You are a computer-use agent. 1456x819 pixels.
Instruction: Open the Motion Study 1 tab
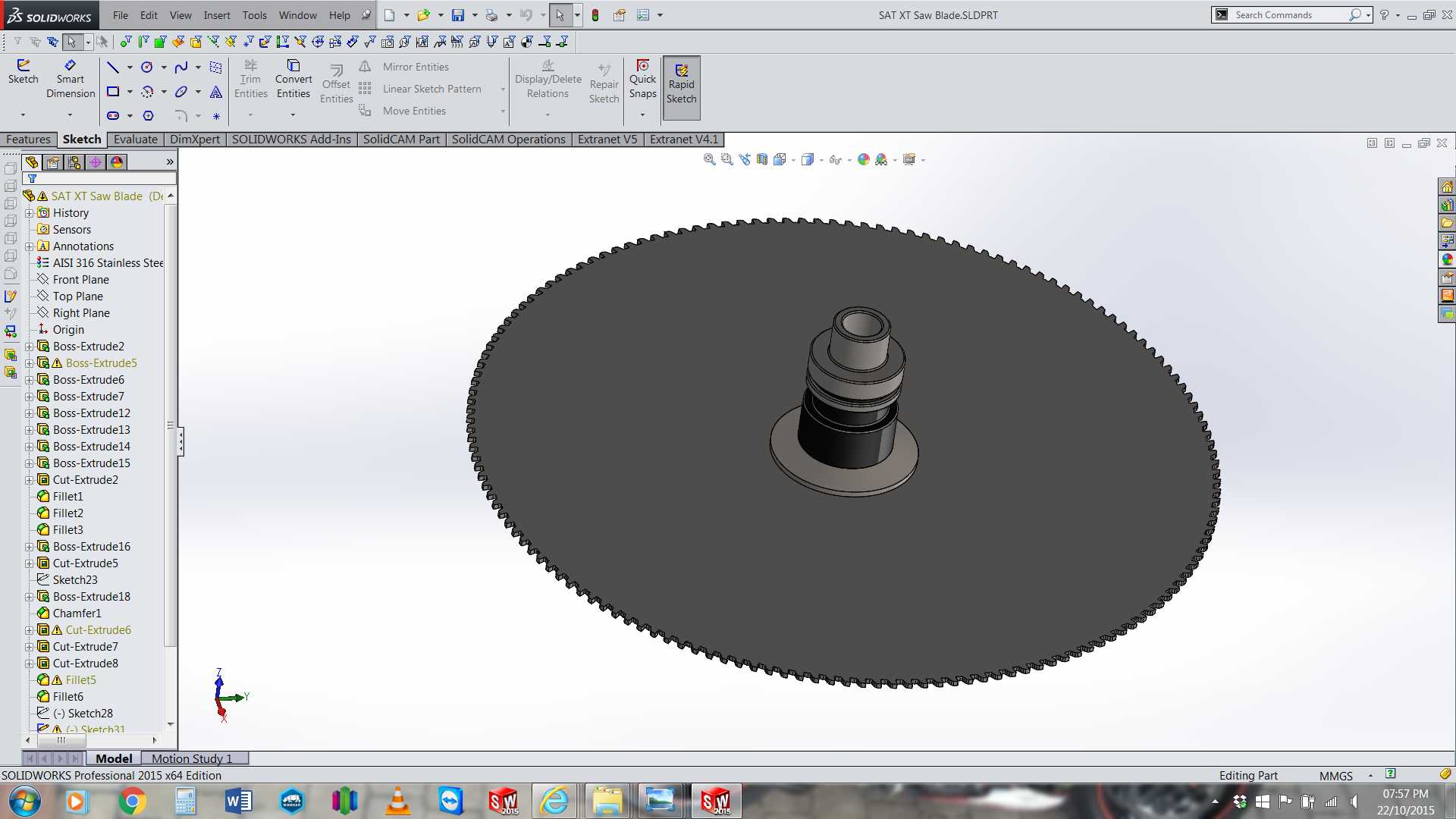[192, 758]
